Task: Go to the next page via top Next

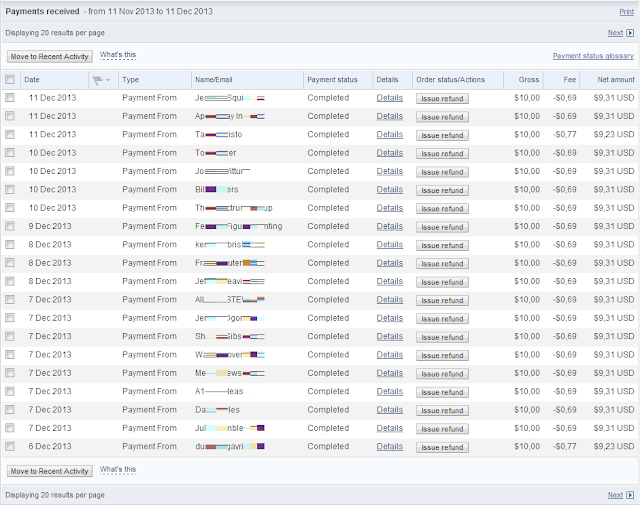Action: coord(615,33)
